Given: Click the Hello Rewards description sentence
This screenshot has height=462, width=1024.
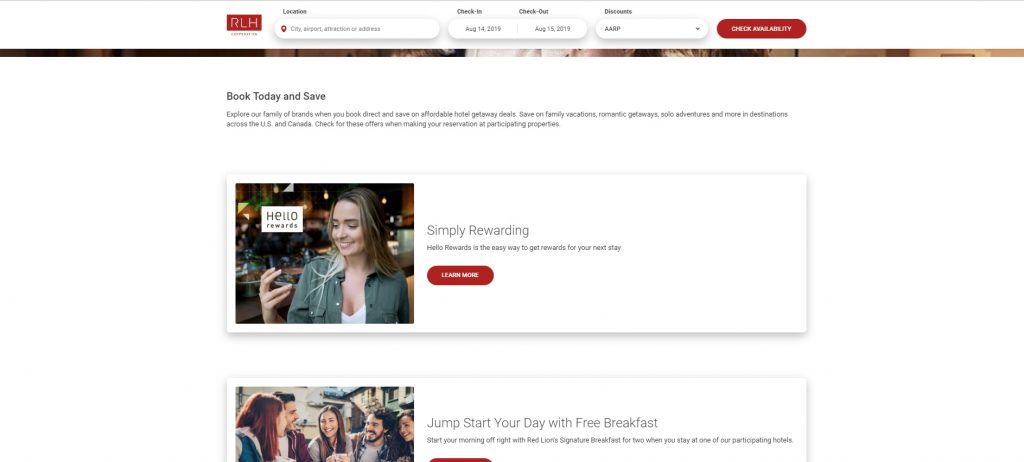Looking at the screenshot, I should tap(524, 247).
